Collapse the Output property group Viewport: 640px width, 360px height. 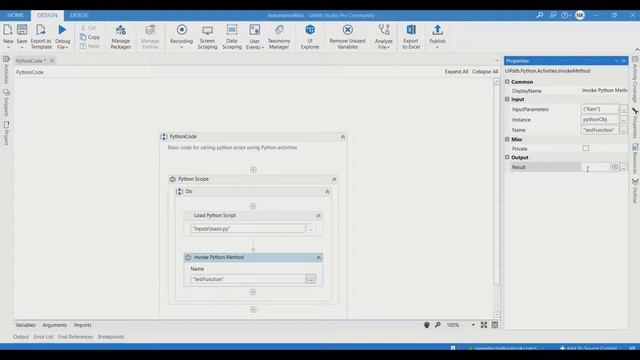(507, 157)
